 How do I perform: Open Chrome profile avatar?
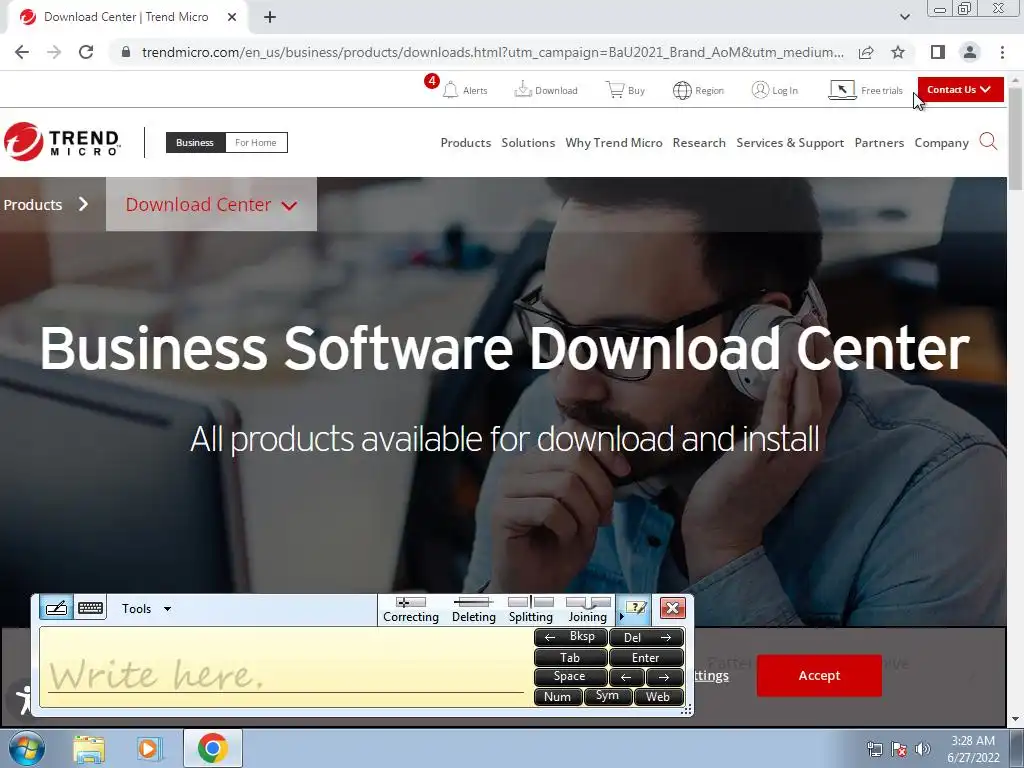tap(970, 52)
